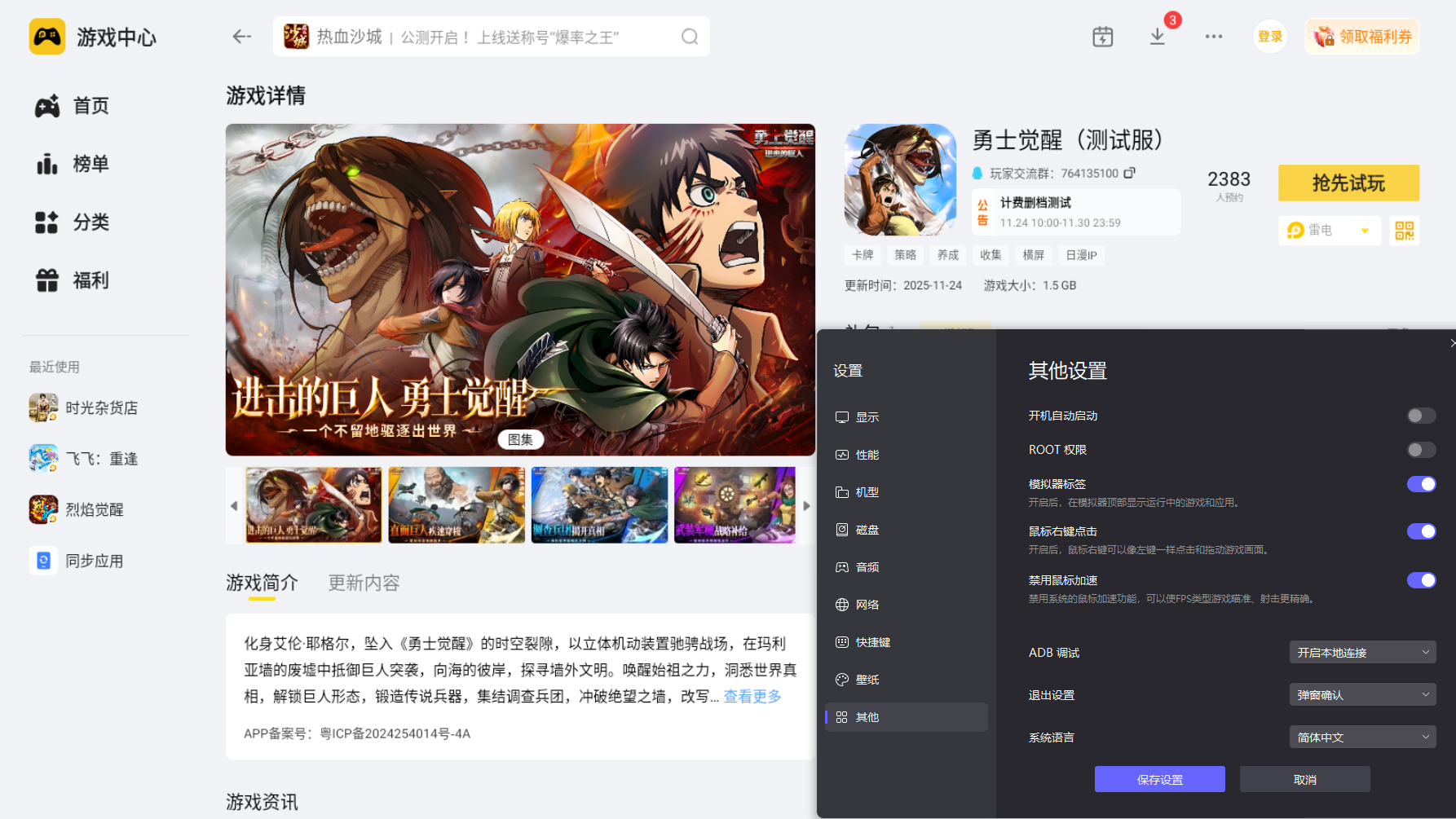Open 福利 benefits page
The image size is (1456, 819).
[72, 280]
